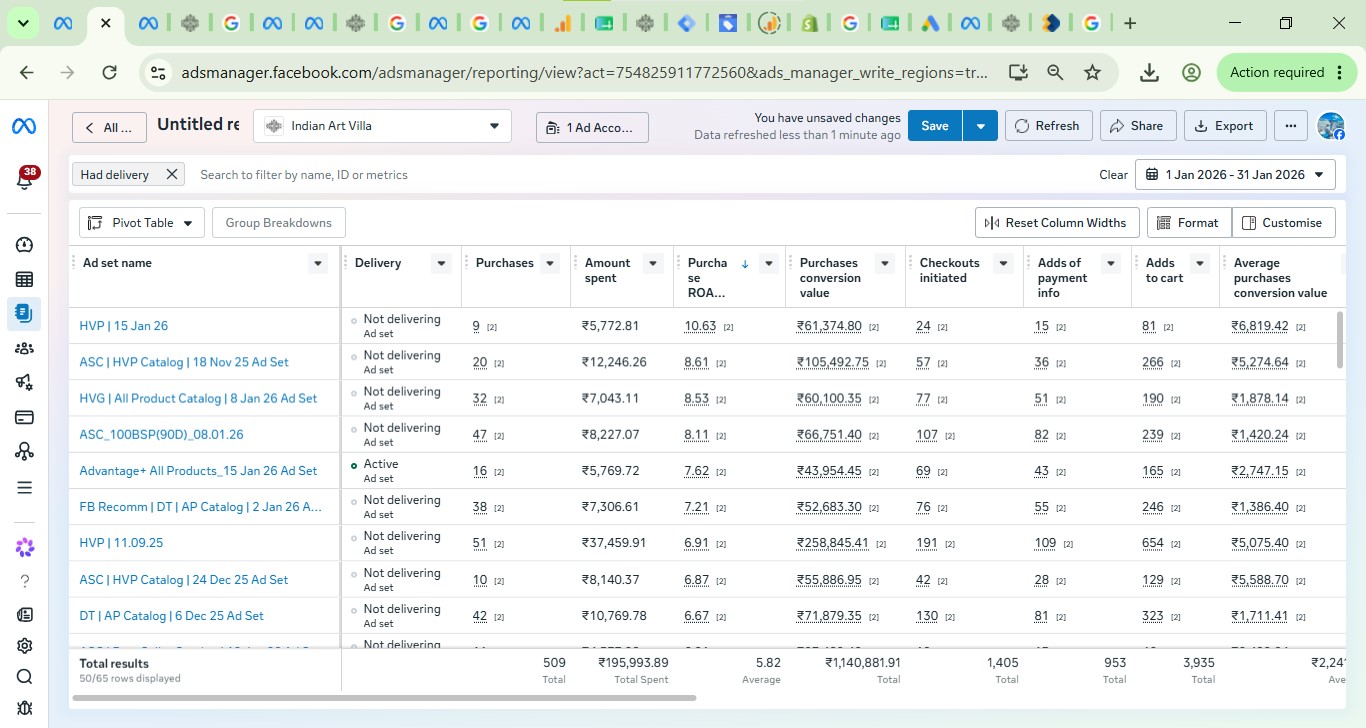Click the vertical table scrollbar
The width and height of the screenshot is (1366, 728).
1340,340
